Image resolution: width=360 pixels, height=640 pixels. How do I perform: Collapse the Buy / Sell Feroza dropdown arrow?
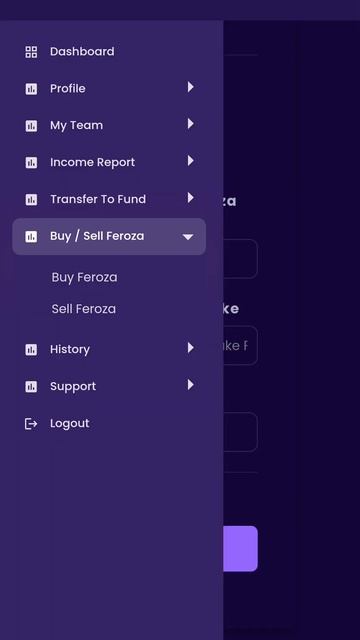pyautogui.click(x=188, y=237)
